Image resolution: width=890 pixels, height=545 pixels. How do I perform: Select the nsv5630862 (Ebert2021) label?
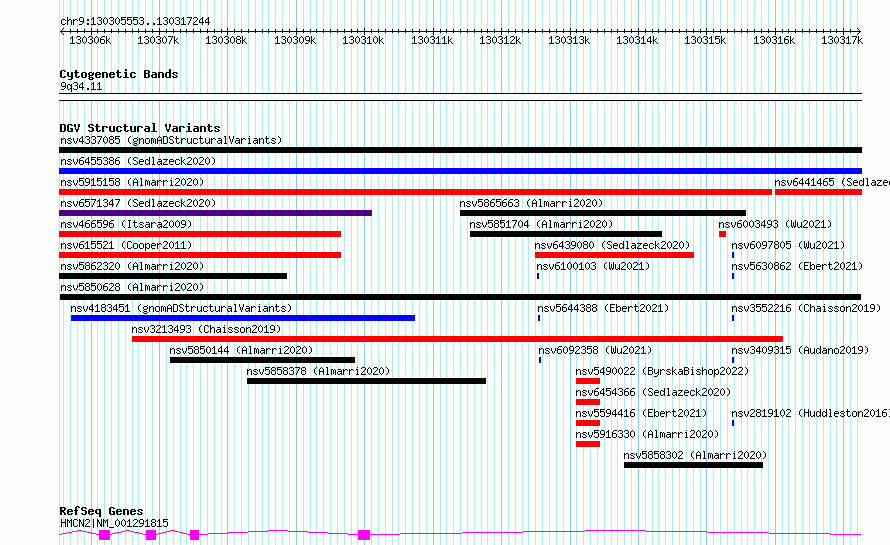coord(797,266)
